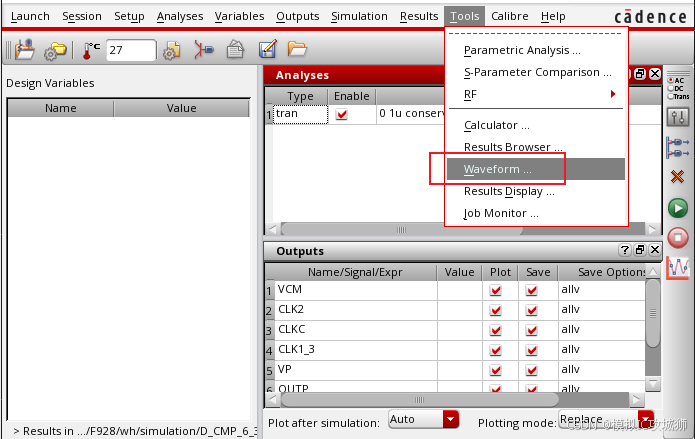Select the tran analysis type cell
Screen dimensions: 695x439
click(x=300, y=114)
